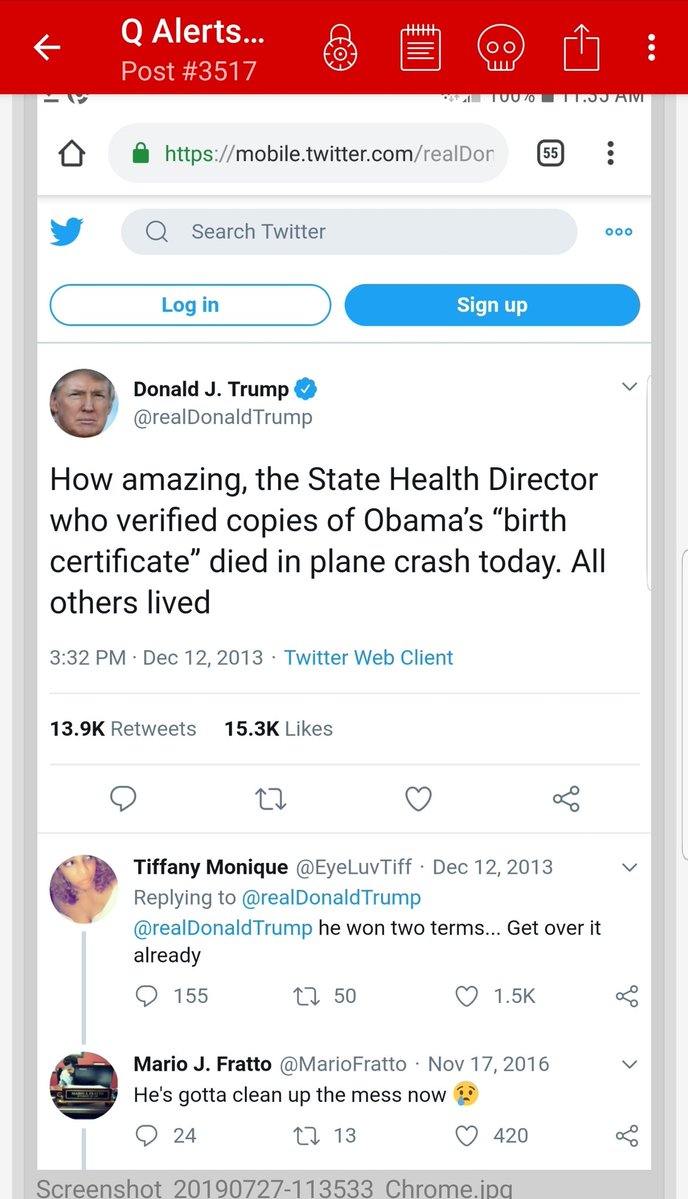Open Tiffany Monique's profile picture

(x=84, y=888)
